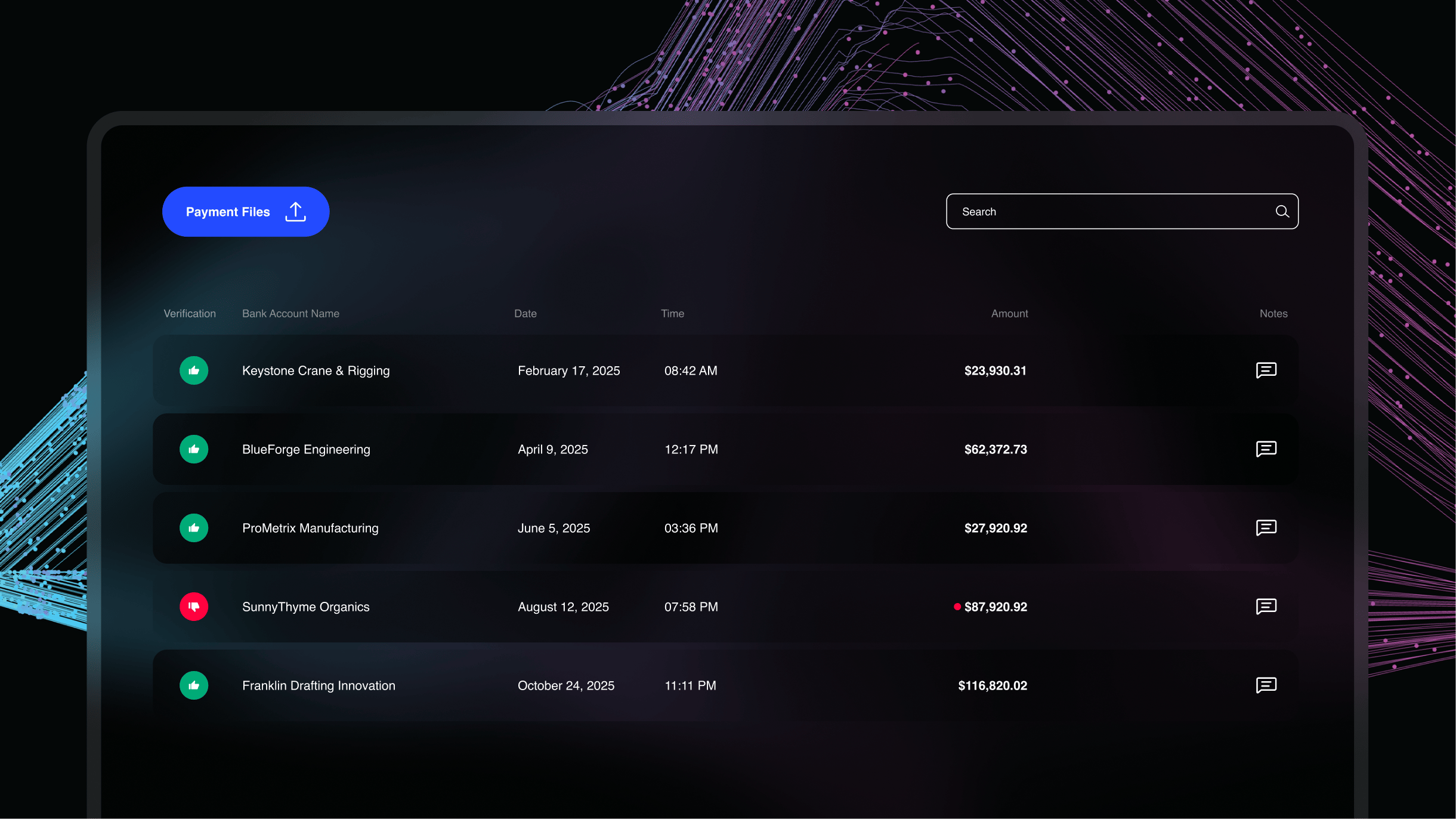This screenshot has height=819, width=1456.
Task: Select the SunnyThyme Organics name
Action: (306, 607)
